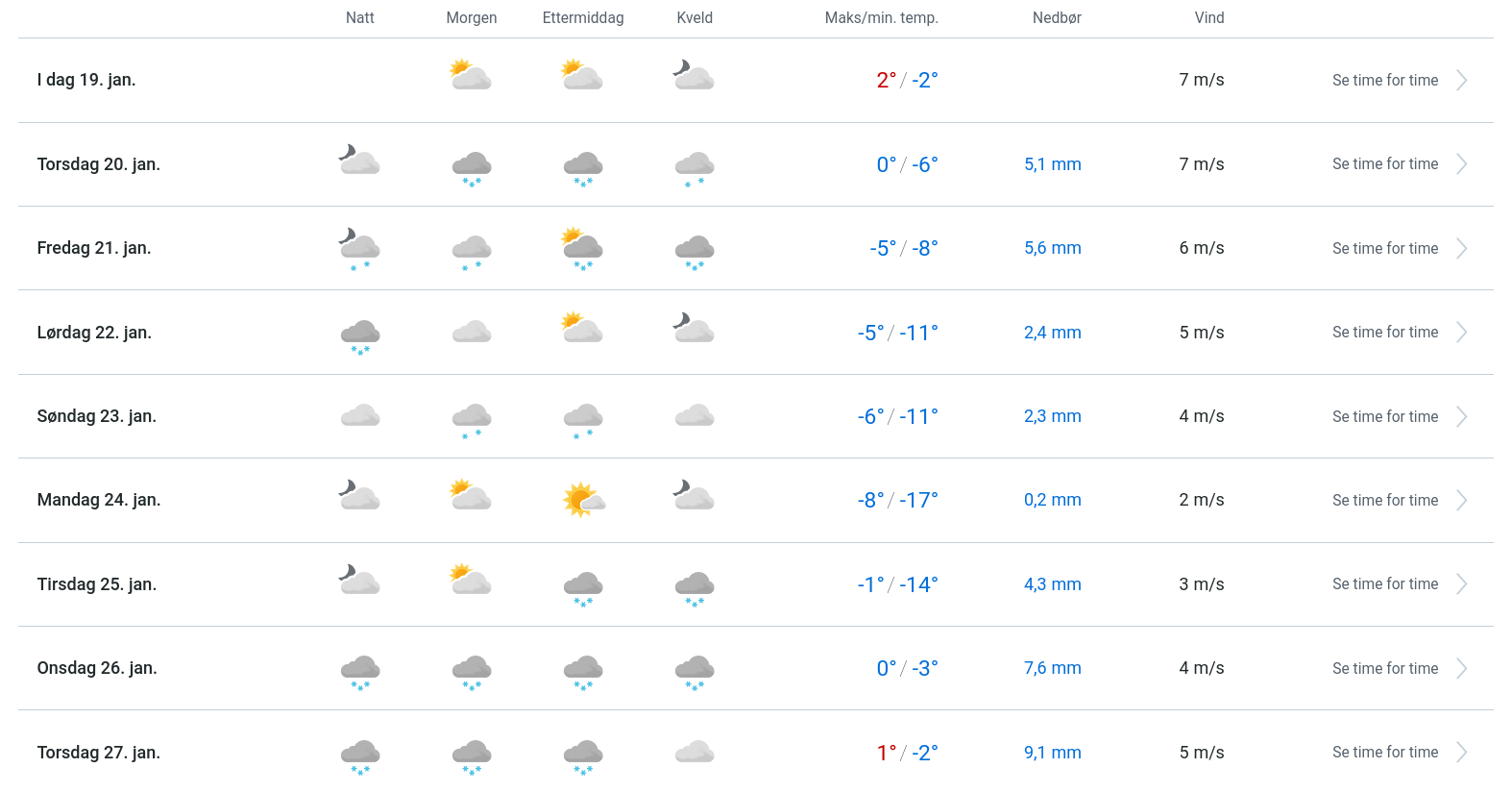Click today's morning partly sunny icon
Screen dimensions: 1512x793
(x=471, y=76)
